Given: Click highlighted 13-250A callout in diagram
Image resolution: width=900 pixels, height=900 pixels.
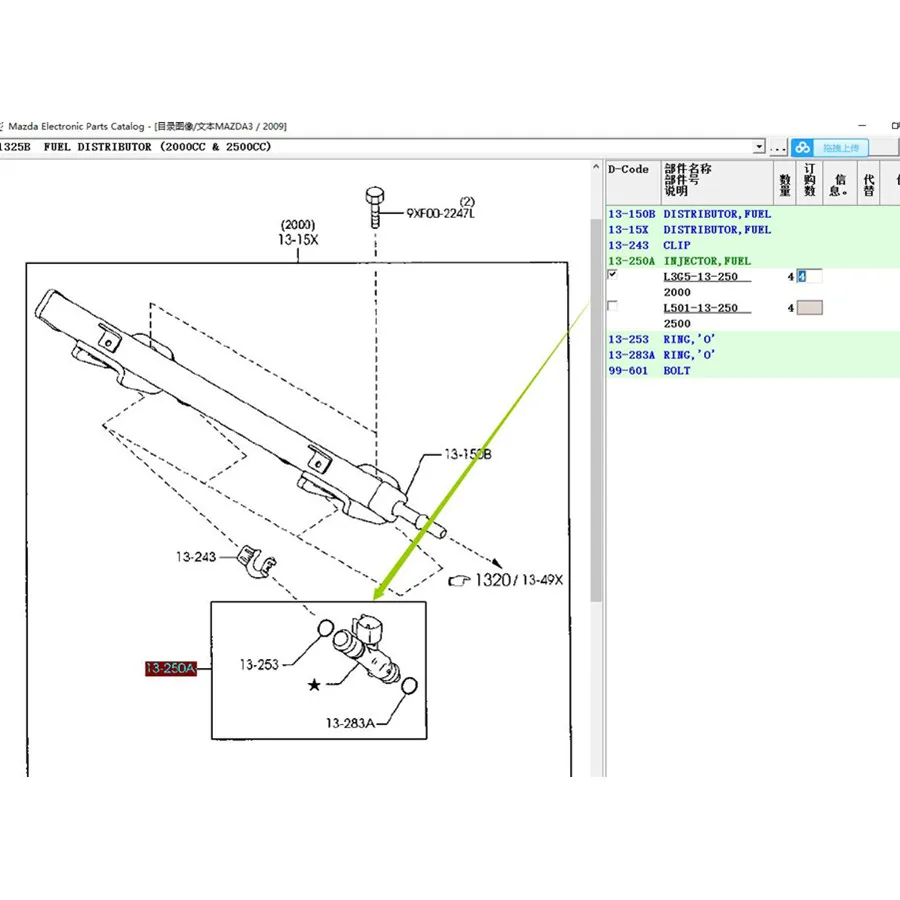Looking at the screenshot, I should [x=171, y=669].
